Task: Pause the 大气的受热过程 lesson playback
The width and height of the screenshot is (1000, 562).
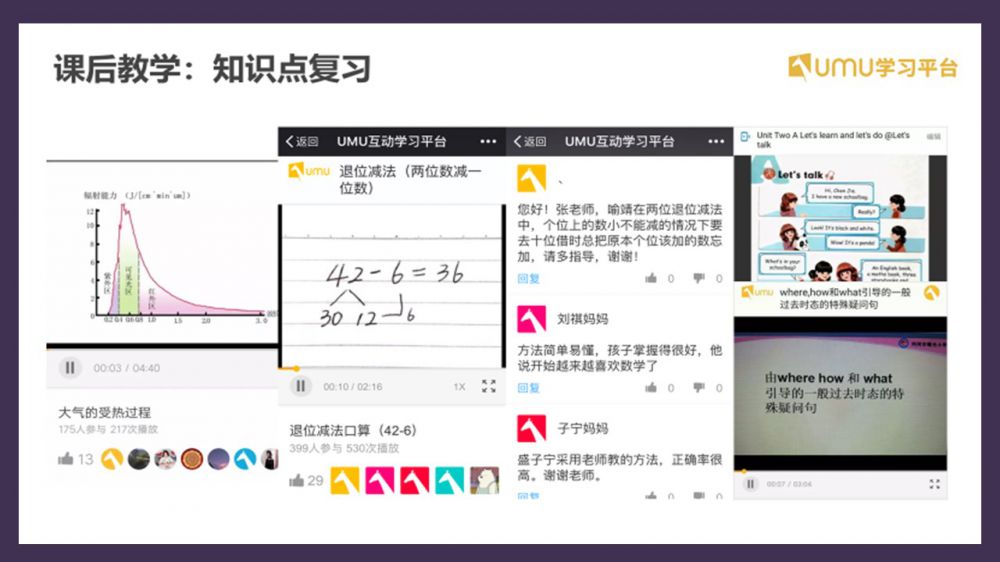Action: click(70, 368)
